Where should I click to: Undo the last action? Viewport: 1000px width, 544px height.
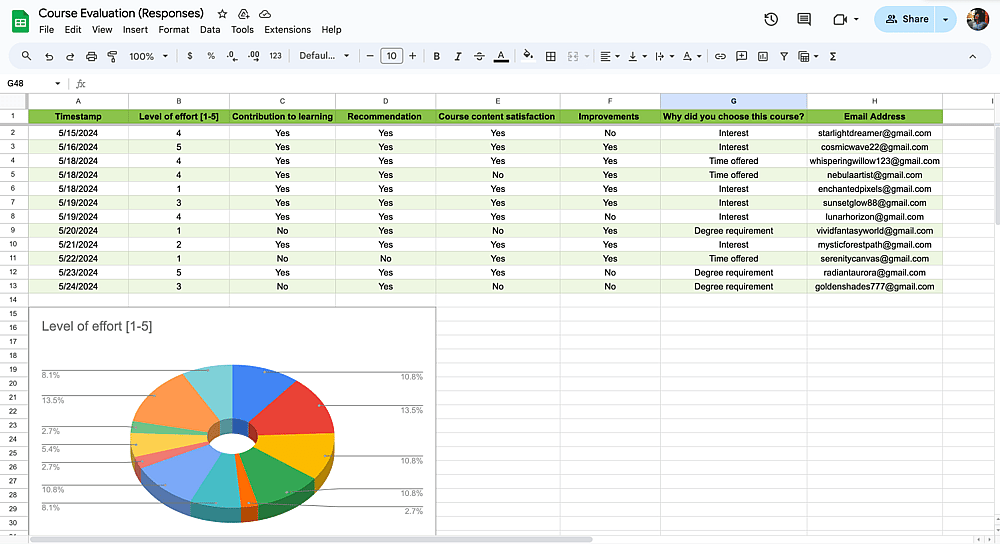[49, 56]
